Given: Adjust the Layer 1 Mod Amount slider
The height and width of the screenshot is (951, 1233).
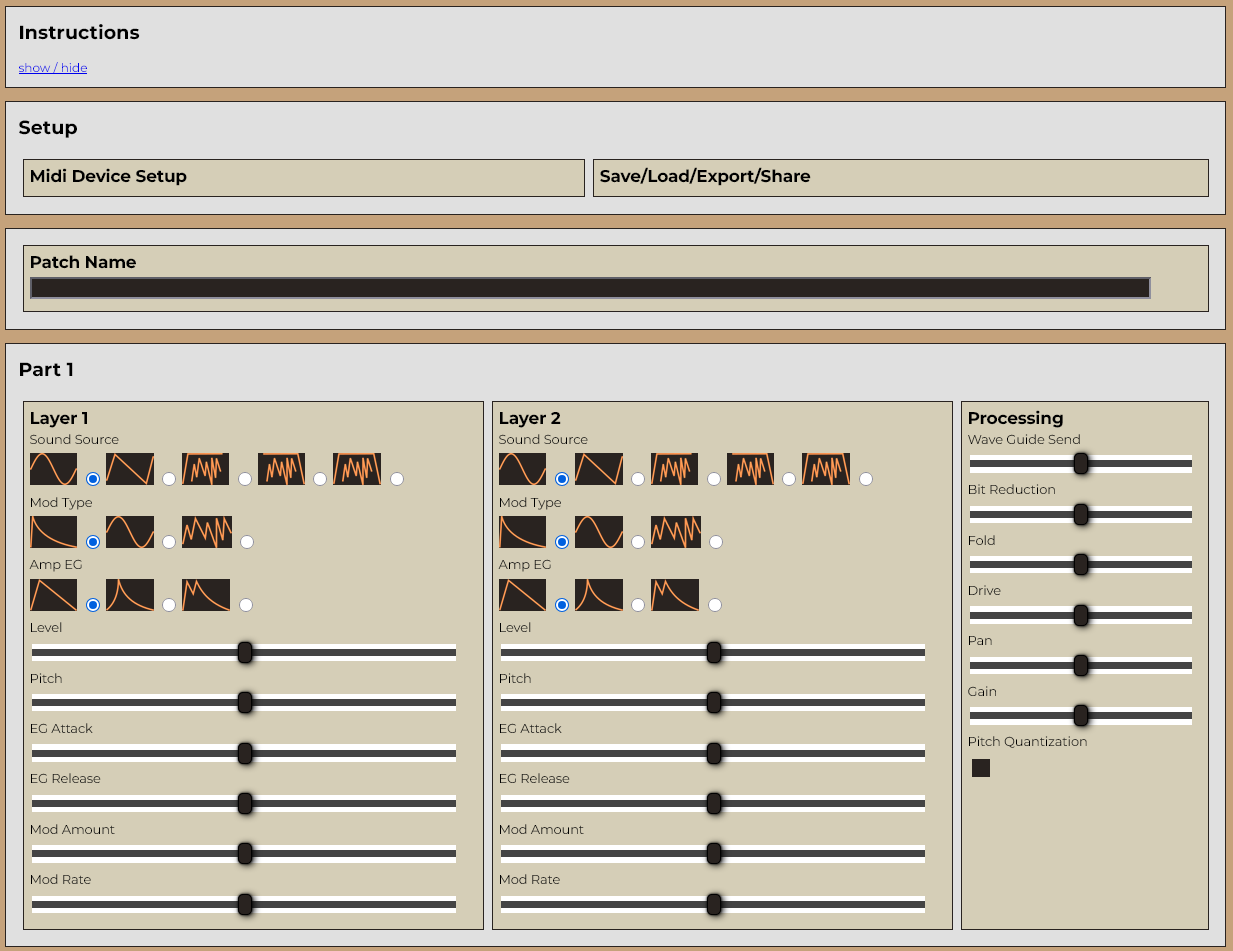Looking at the screenshot, I should tap(244, 854).
